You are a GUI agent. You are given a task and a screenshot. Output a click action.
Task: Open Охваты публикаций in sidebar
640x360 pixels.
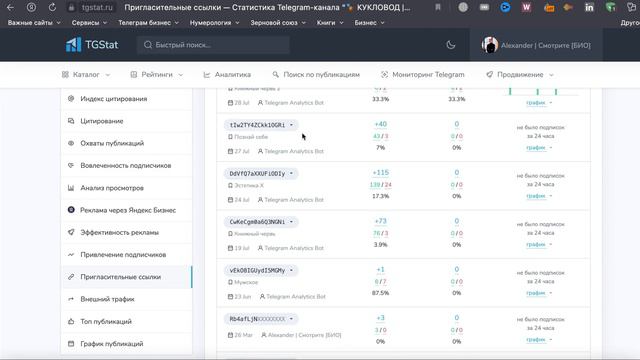[127, 143]
